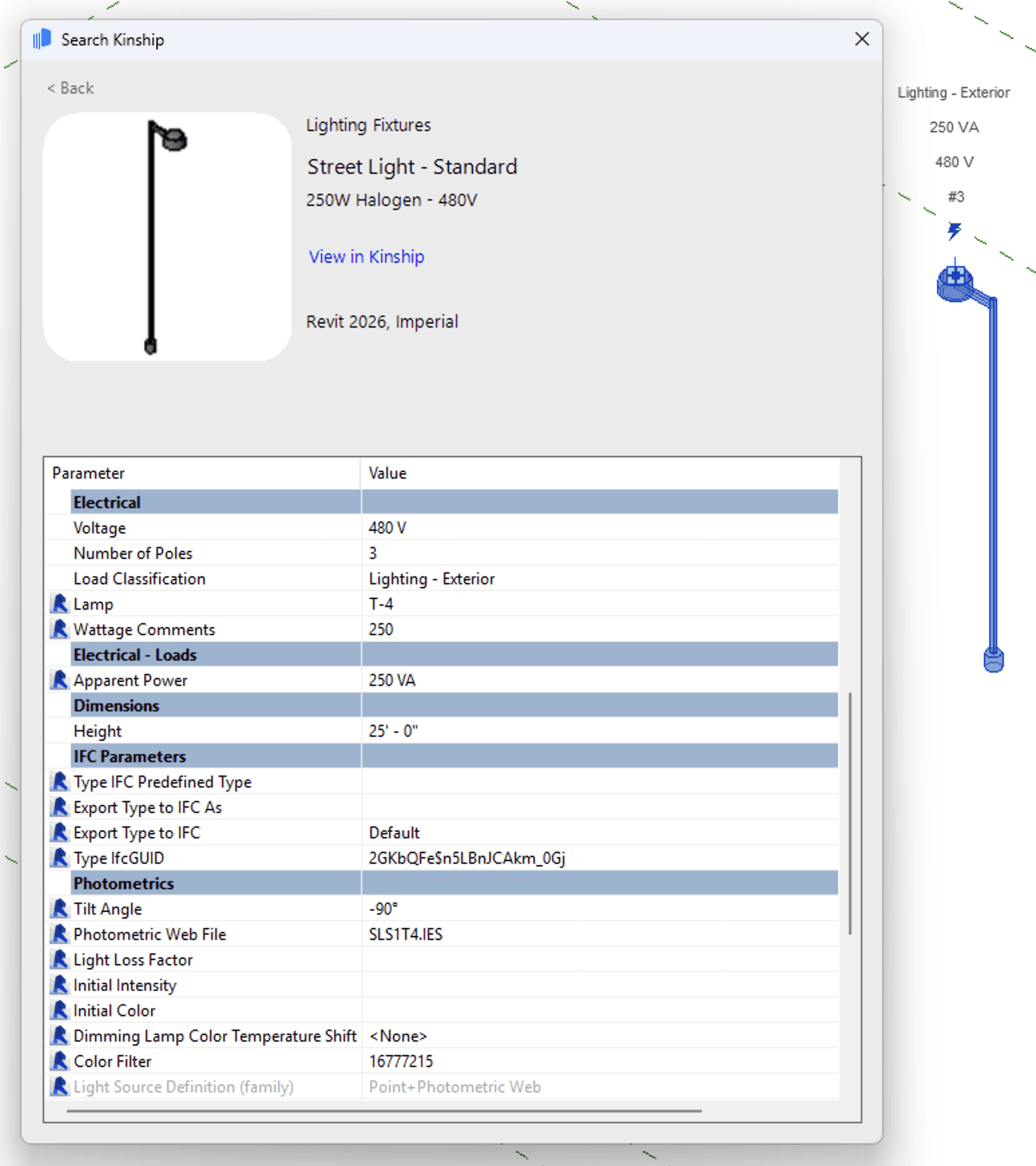1036x1166 pixels.
Task: Click the Revit icon beside Tilt Angle
Action: tap(60, 909)
